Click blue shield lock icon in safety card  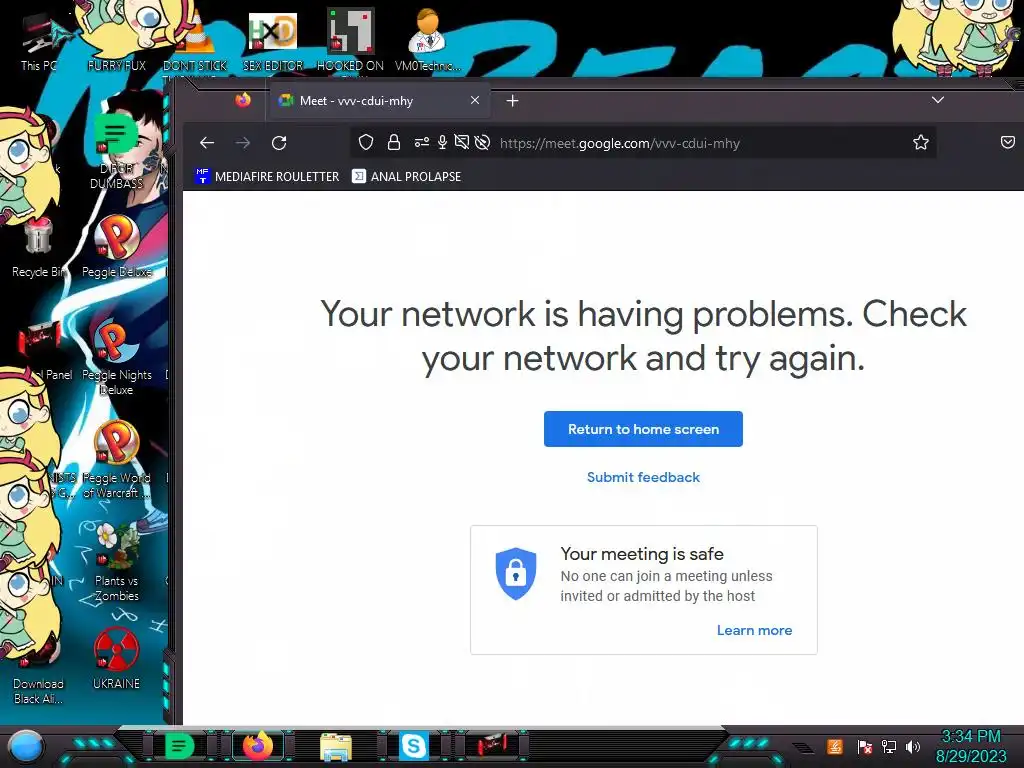coord(516,573)
